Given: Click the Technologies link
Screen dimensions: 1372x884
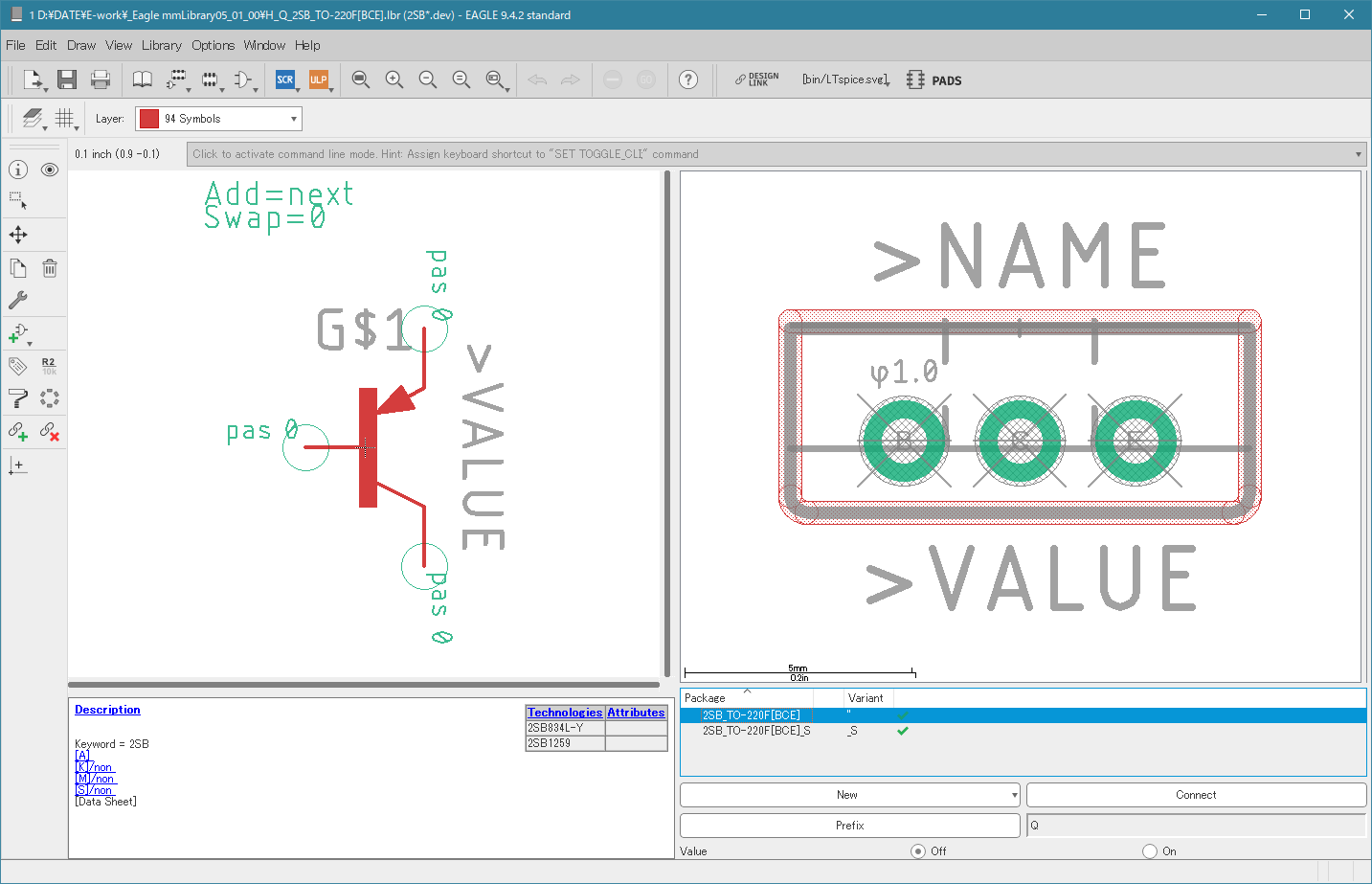Looking at the screenshot, I should pos(565,713).
